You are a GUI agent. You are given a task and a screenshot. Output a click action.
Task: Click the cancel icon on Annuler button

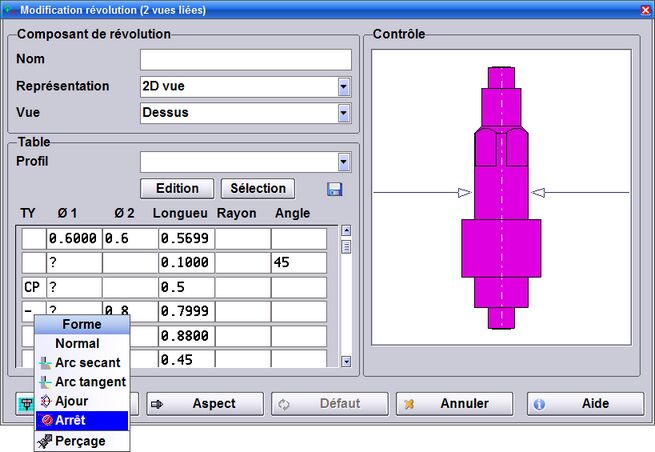409,404
